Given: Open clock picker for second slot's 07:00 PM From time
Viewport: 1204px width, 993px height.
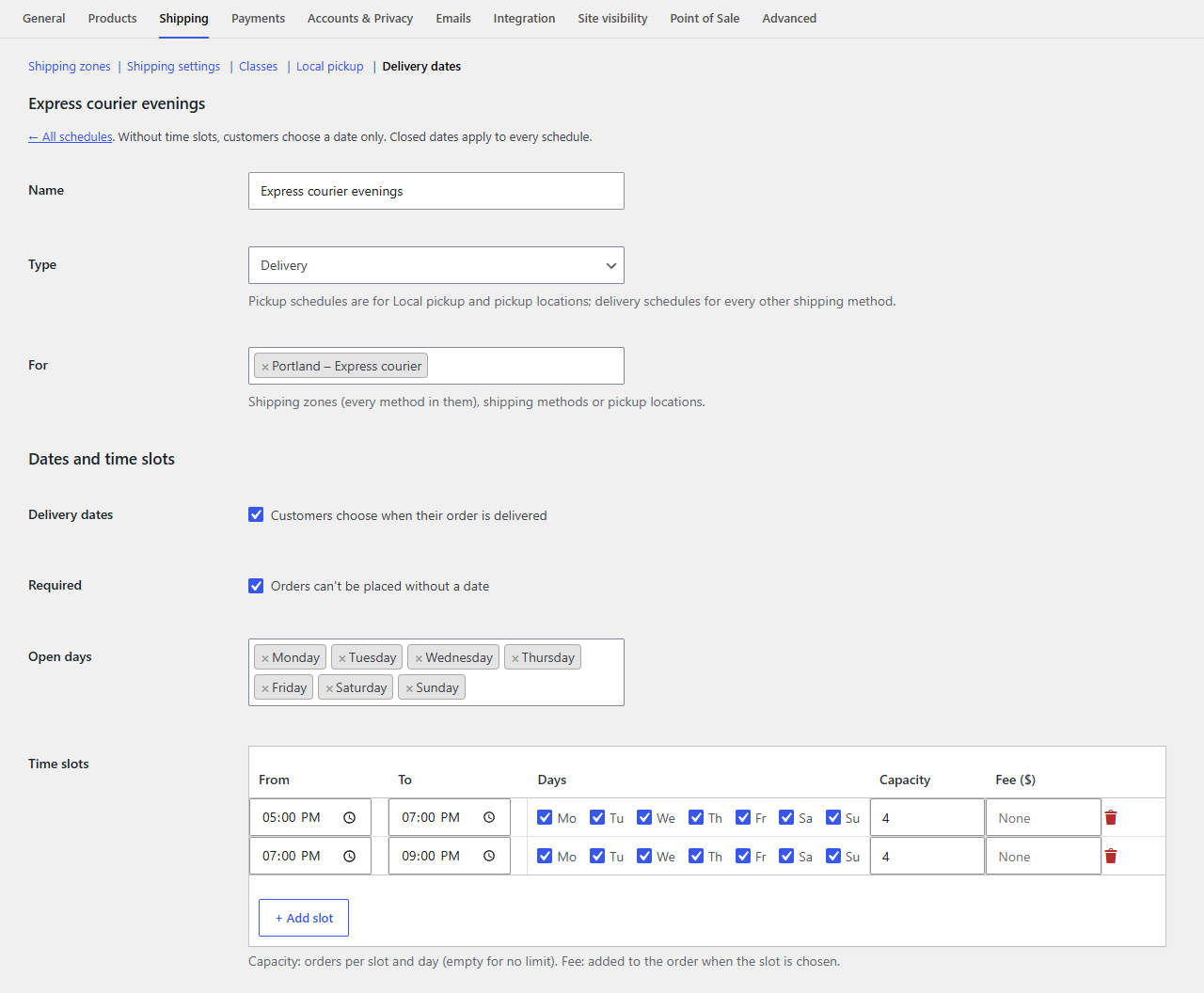Looking at the screenshot, I should [x=349, y=856].
